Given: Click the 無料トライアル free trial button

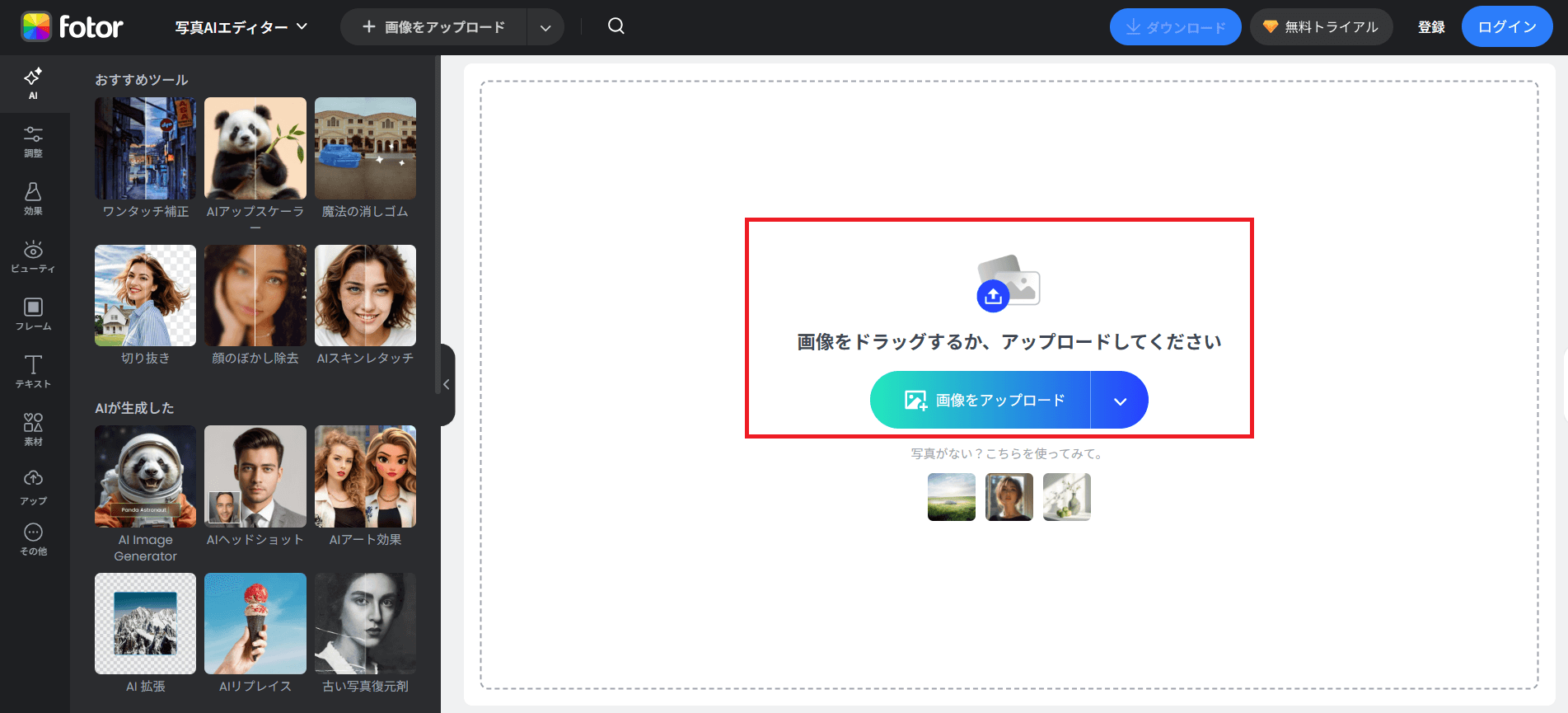Looking at the screenshot, I should (x=1321, y=27).
